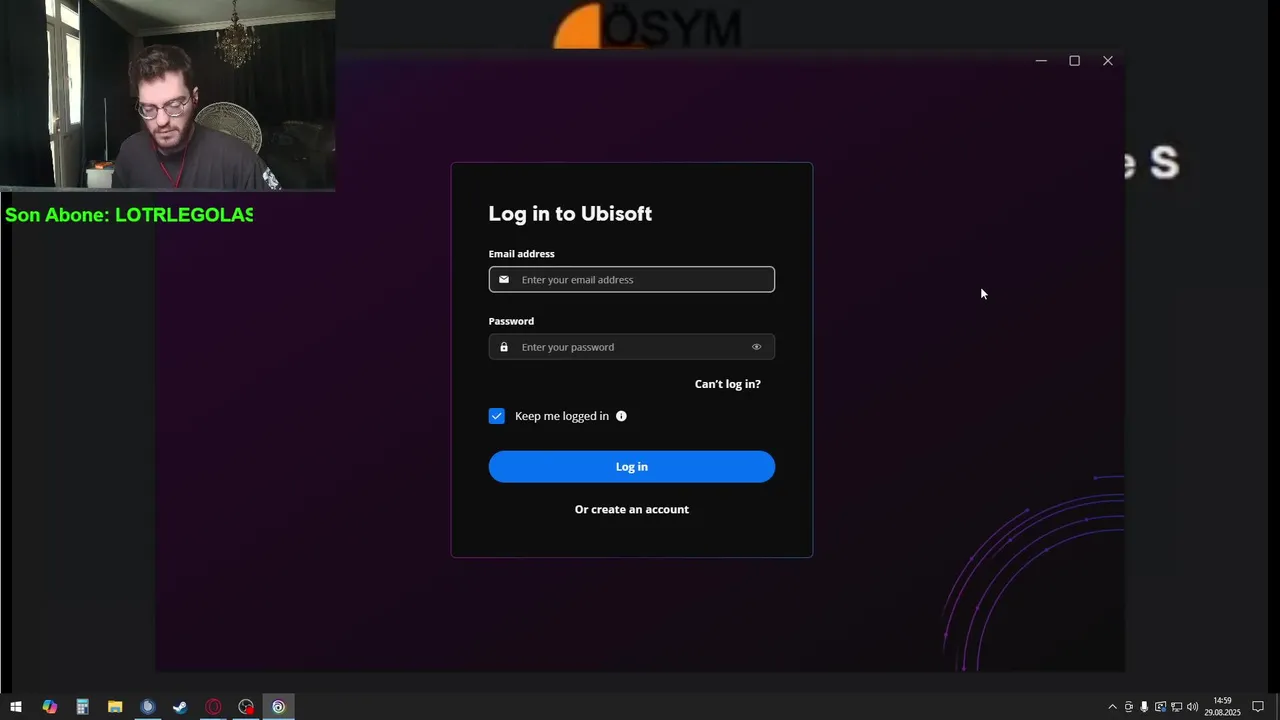Viewport: 1280px width, 720px height.
Task: Click the Son Abone: LOTRLEGOLAS text
Action: (129, 215)
